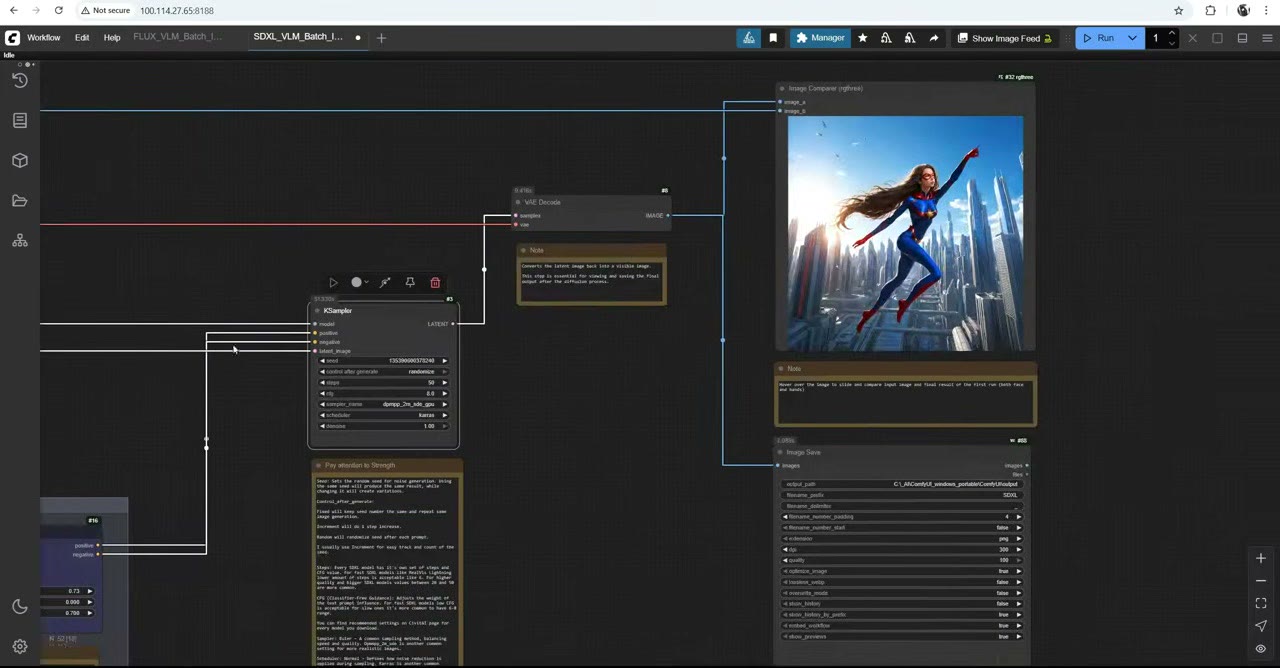Open the workflows folder sidebar icon
Viewport: 1280px width, 668px height.
[x=20, y=200]
